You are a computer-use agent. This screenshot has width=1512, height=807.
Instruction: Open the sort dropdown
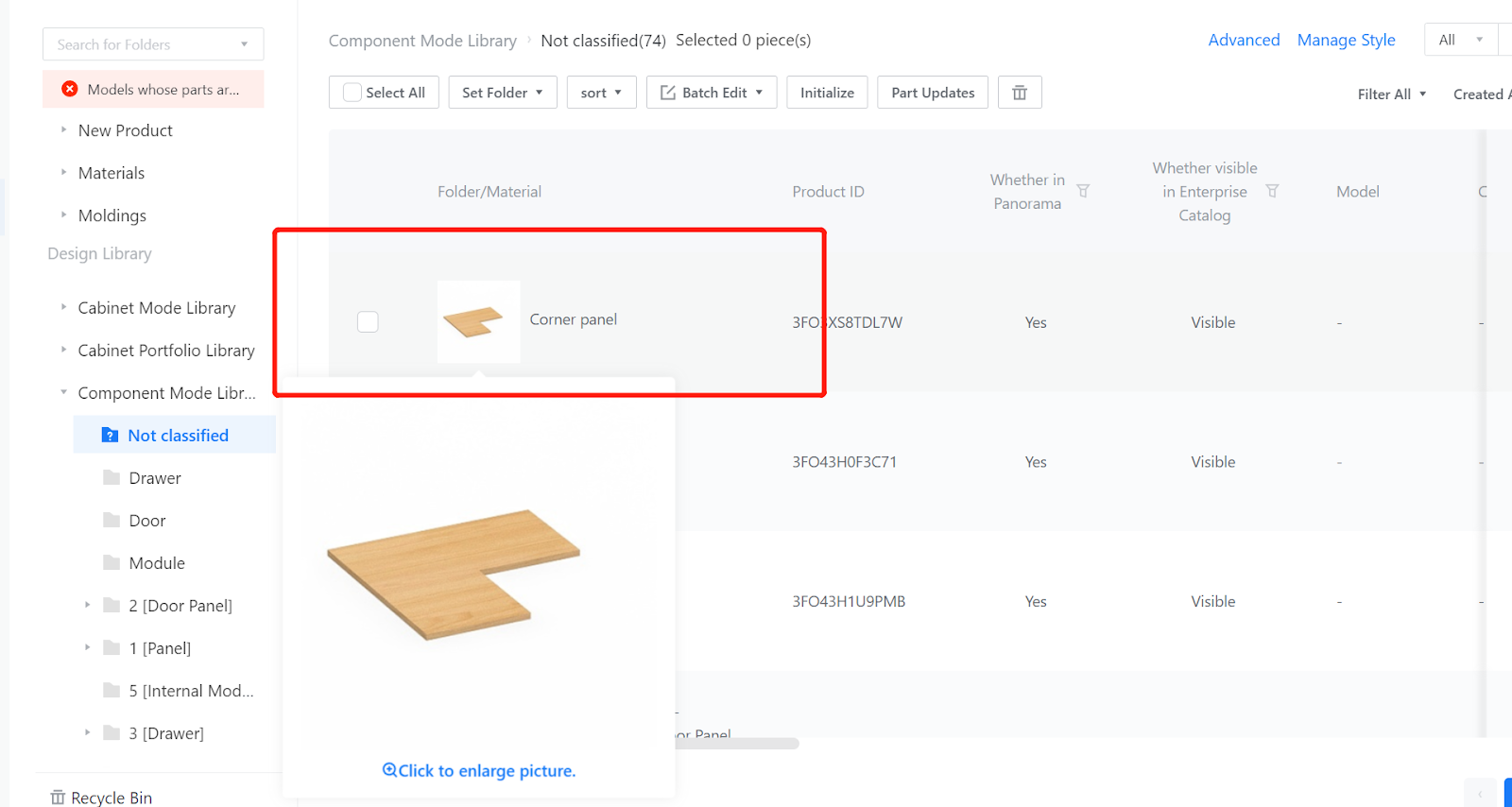point(601,93)
